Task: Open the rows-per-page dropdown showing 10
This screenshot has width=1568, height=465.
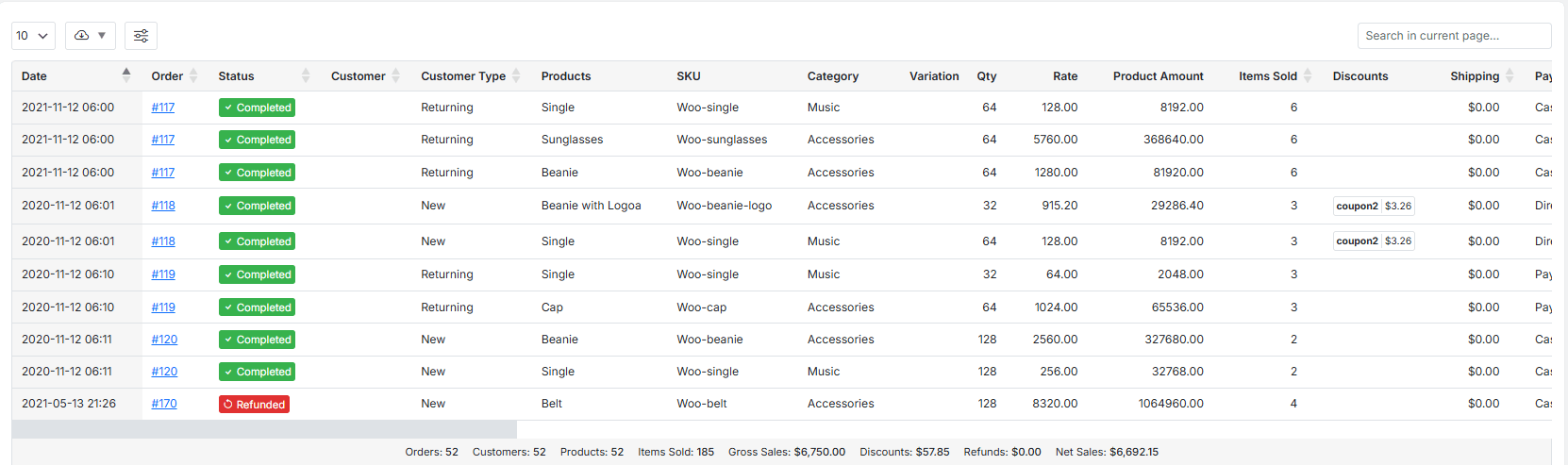Action: [33, 36]
